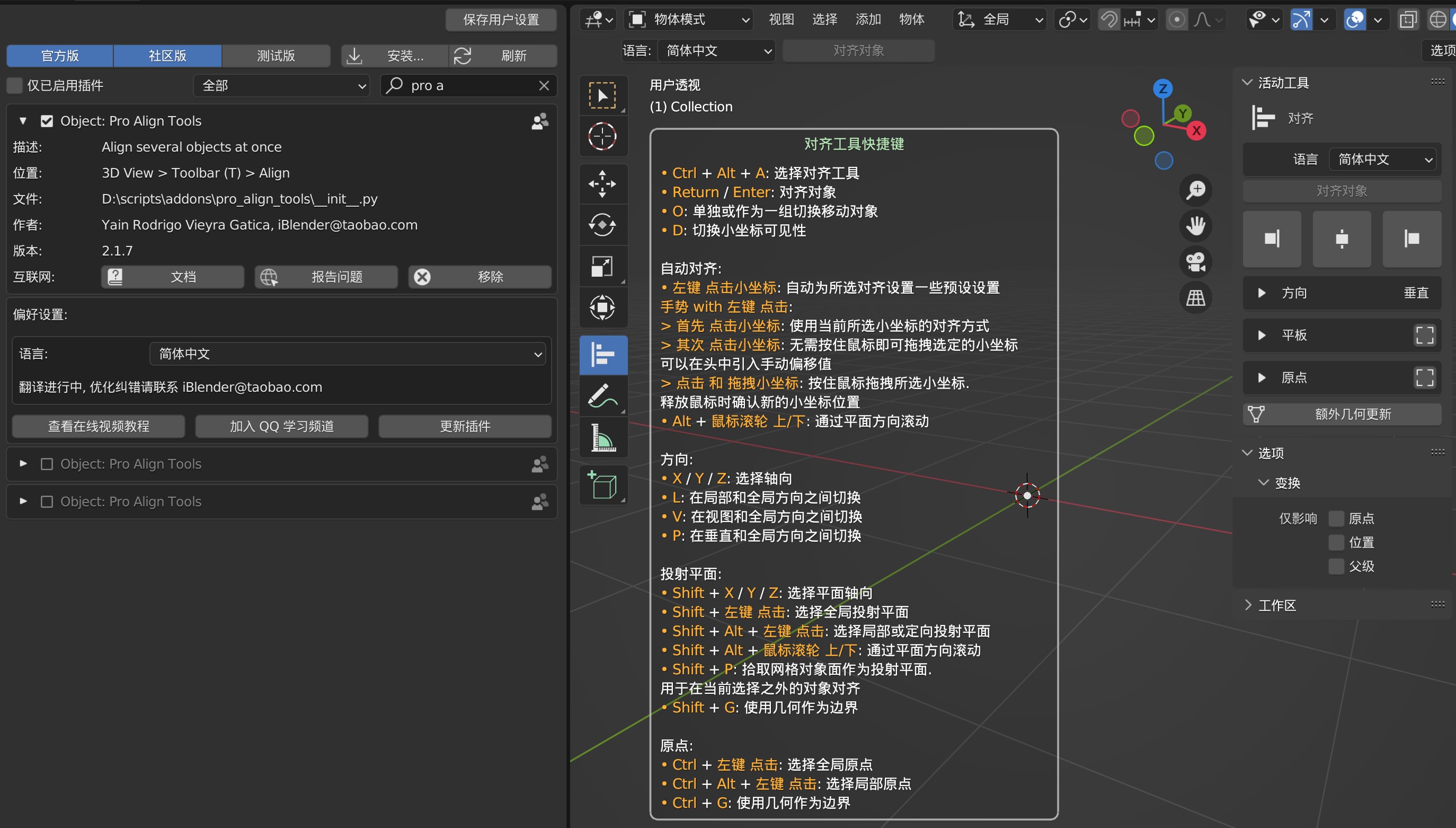Disable the Object: Pro Align Tools addon checkbox
Screen dimensions: 1456x828
click(47, 120)
